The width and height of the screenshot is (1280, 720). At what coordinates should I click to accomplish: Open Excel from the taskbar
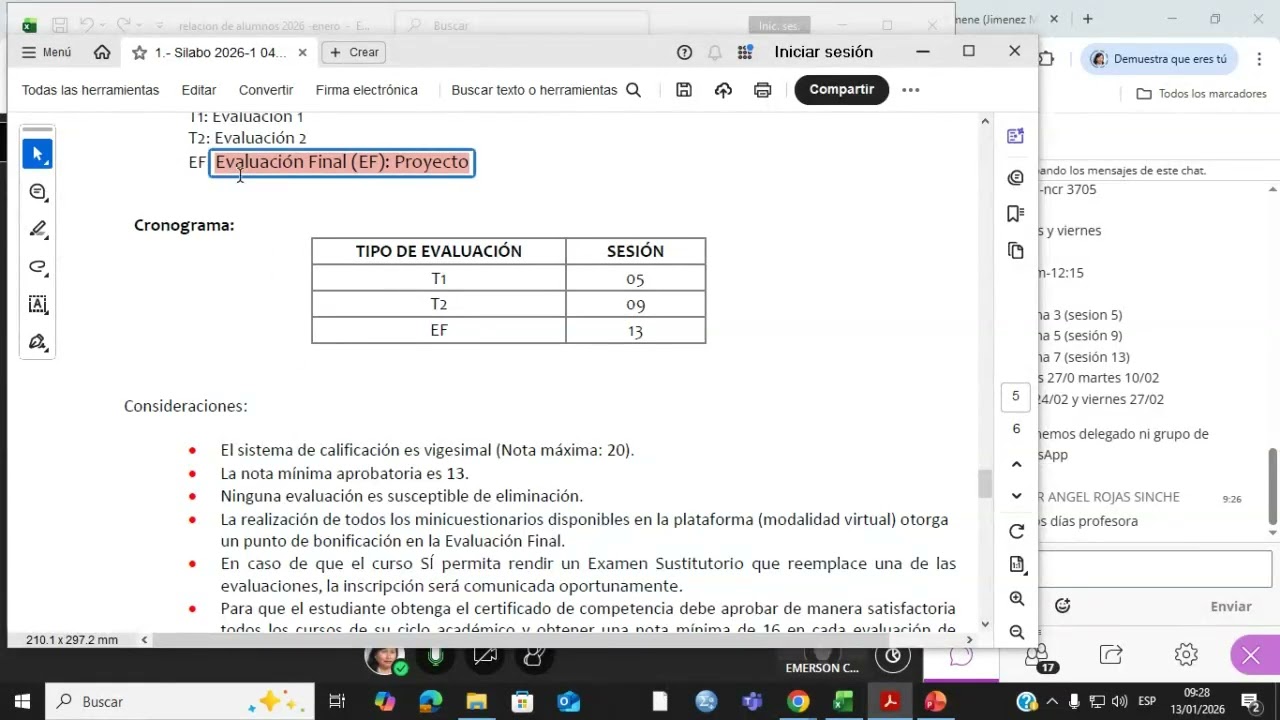(x=844, y=702)
